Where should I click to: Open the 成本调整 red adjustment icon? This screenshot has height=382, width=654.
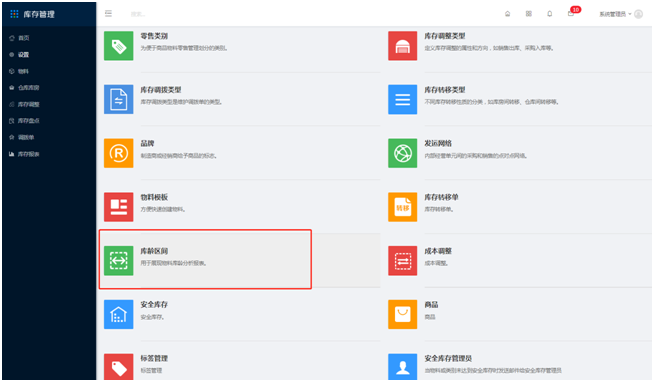tap(402, 261)
